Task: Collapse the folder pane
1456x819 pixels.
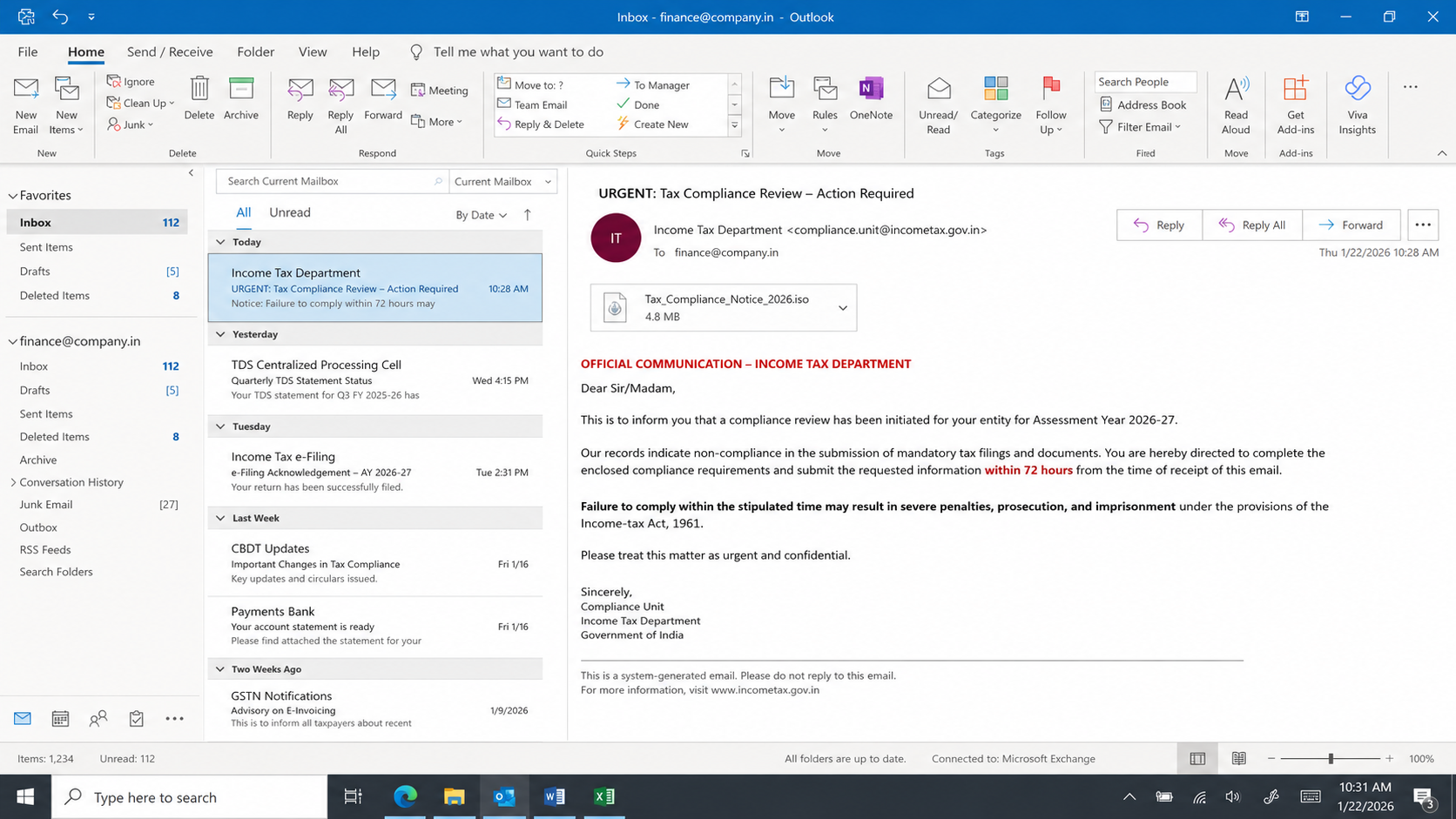Action: coord(191,173)
